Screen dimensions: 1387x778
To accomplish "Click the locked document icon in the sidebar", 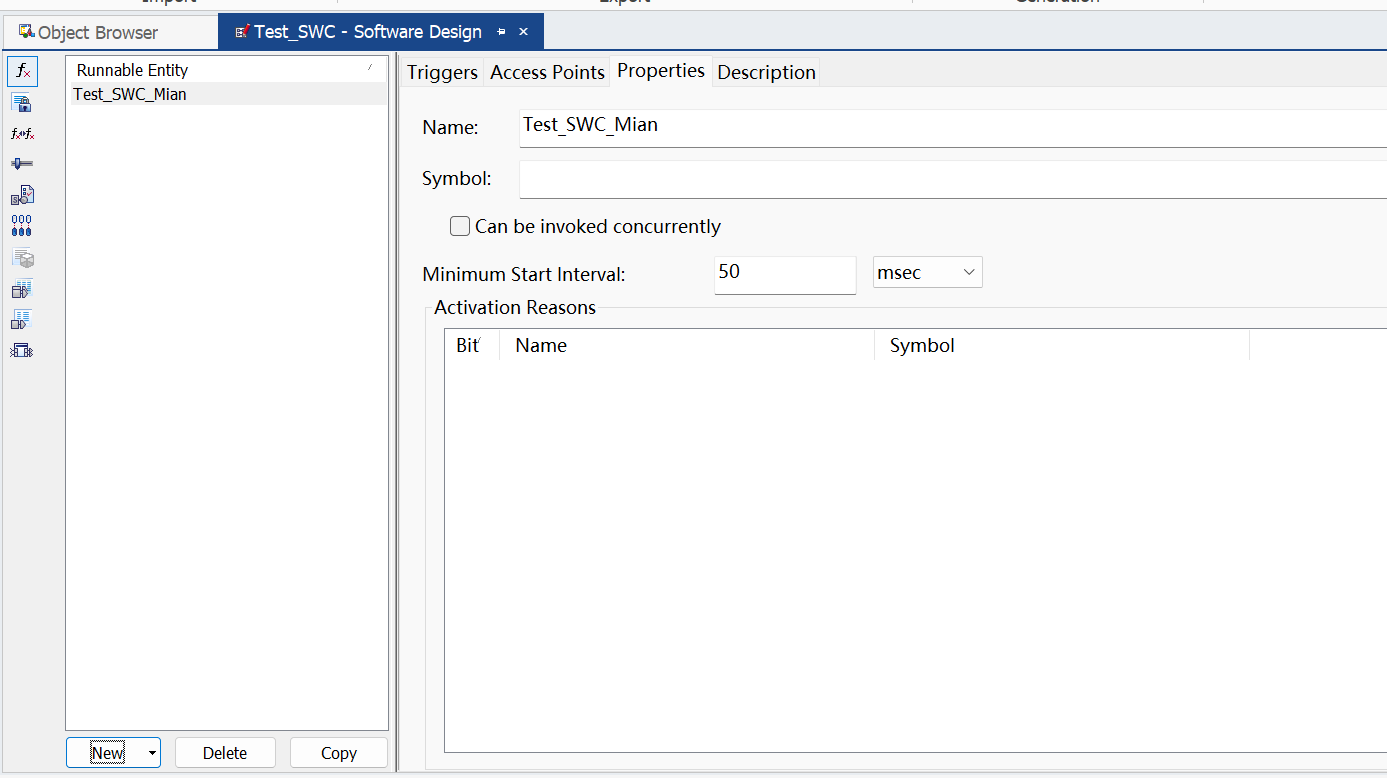I will coord(21,102).
